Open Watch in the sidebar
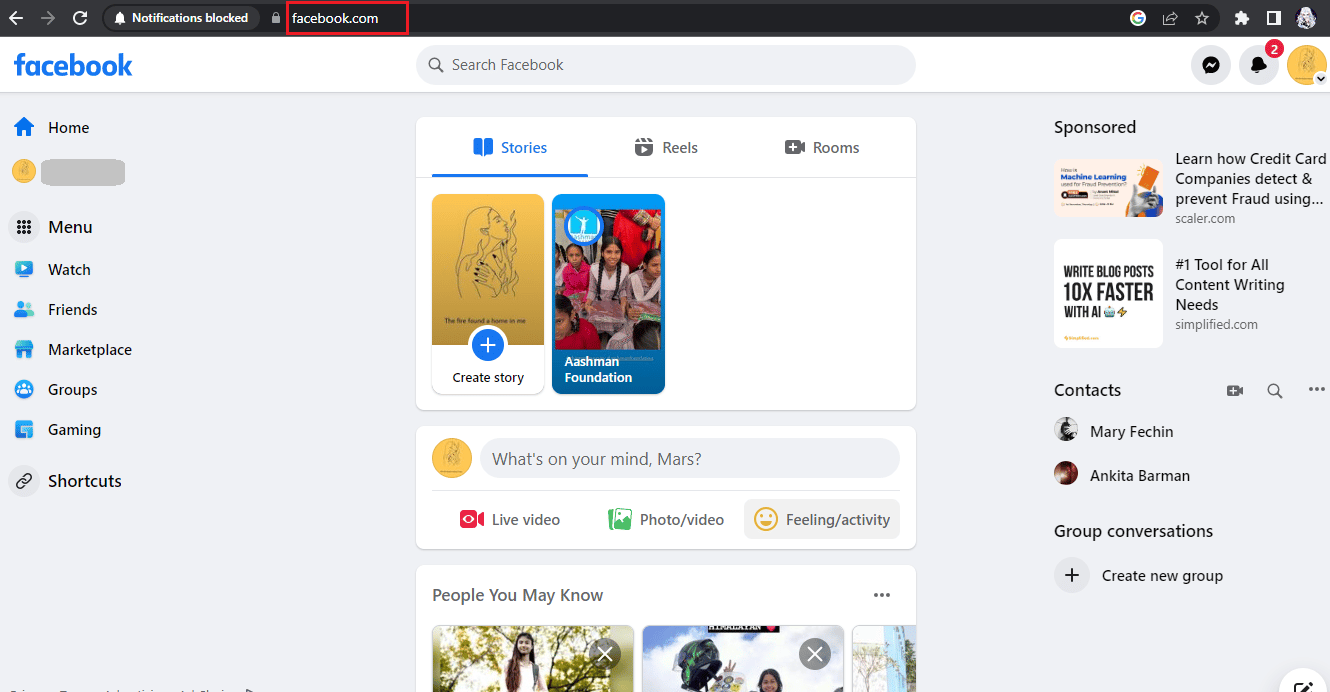The image size is (1330, 692). pyautogui.click(x=53, y=270)
